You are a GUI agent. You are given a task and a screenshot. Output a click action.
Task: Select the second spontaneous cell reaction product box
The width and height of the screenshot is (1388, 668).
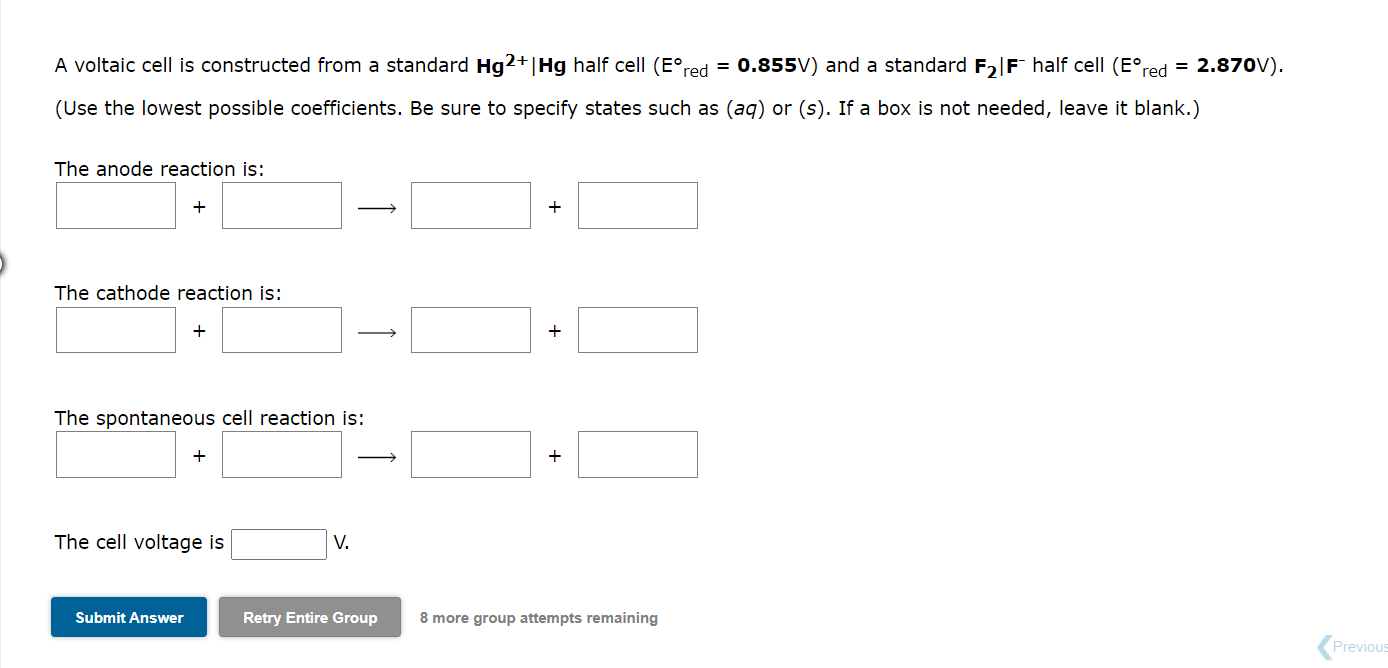click(x=638, y=455)
